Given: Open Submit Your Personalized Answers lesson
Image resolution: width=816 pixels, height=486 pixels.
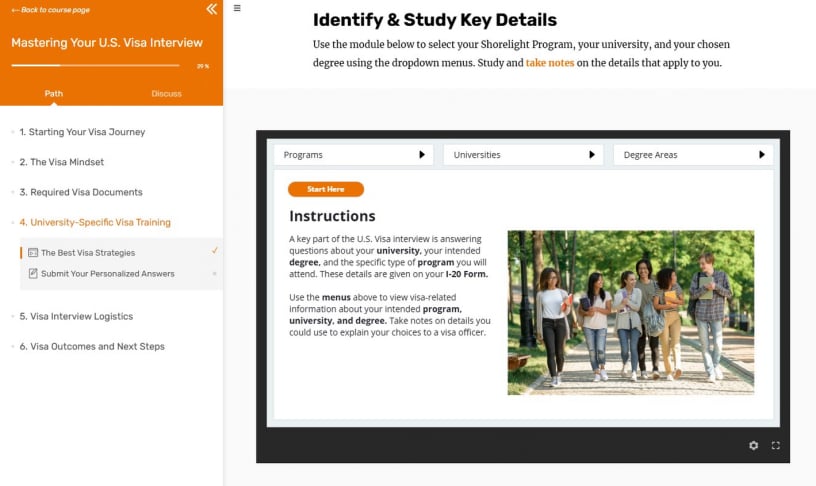Looking at the screenshot, I should (108, 274).
